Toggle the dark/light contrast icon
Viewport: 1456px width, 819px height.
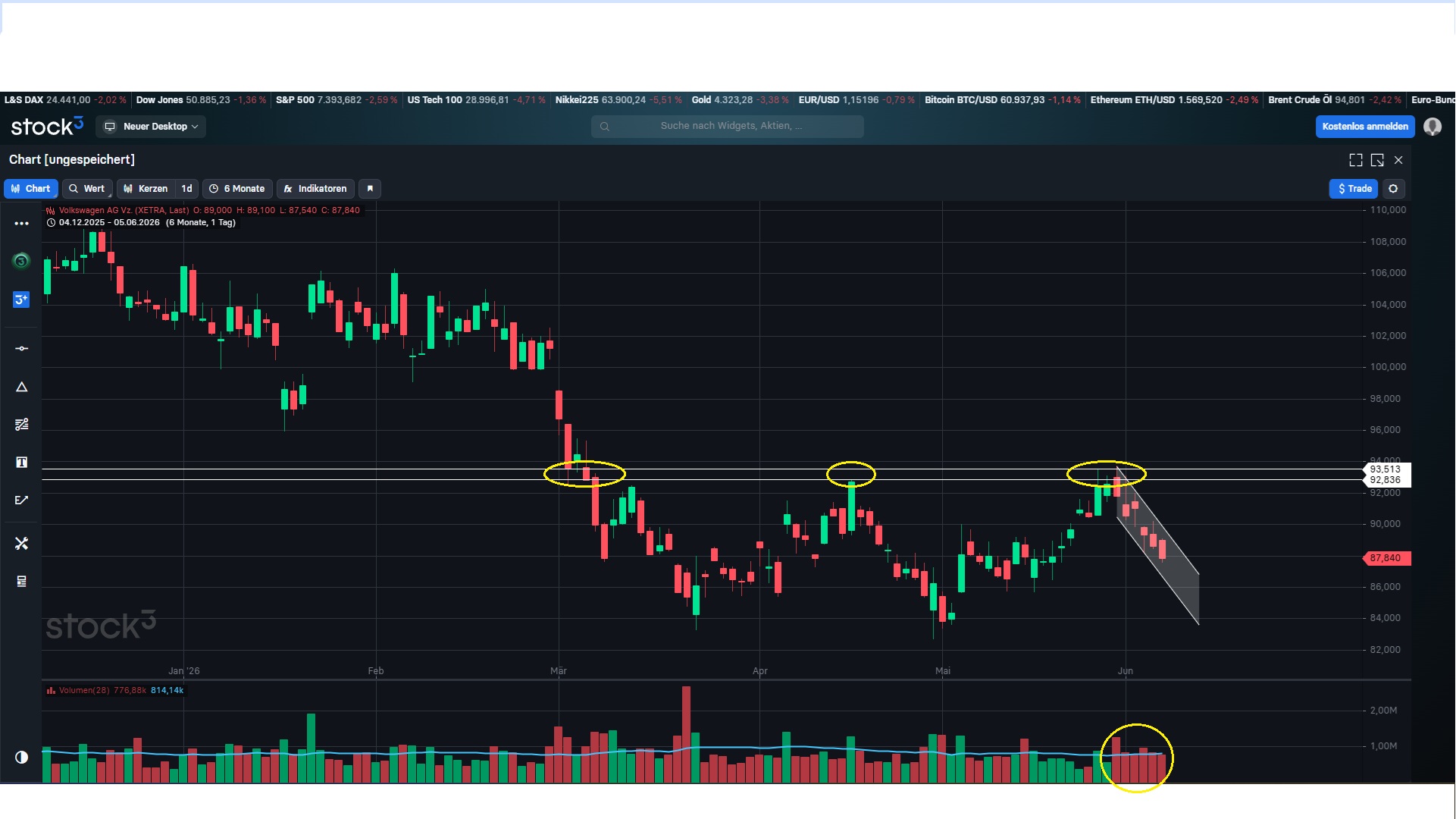point(21,757)
